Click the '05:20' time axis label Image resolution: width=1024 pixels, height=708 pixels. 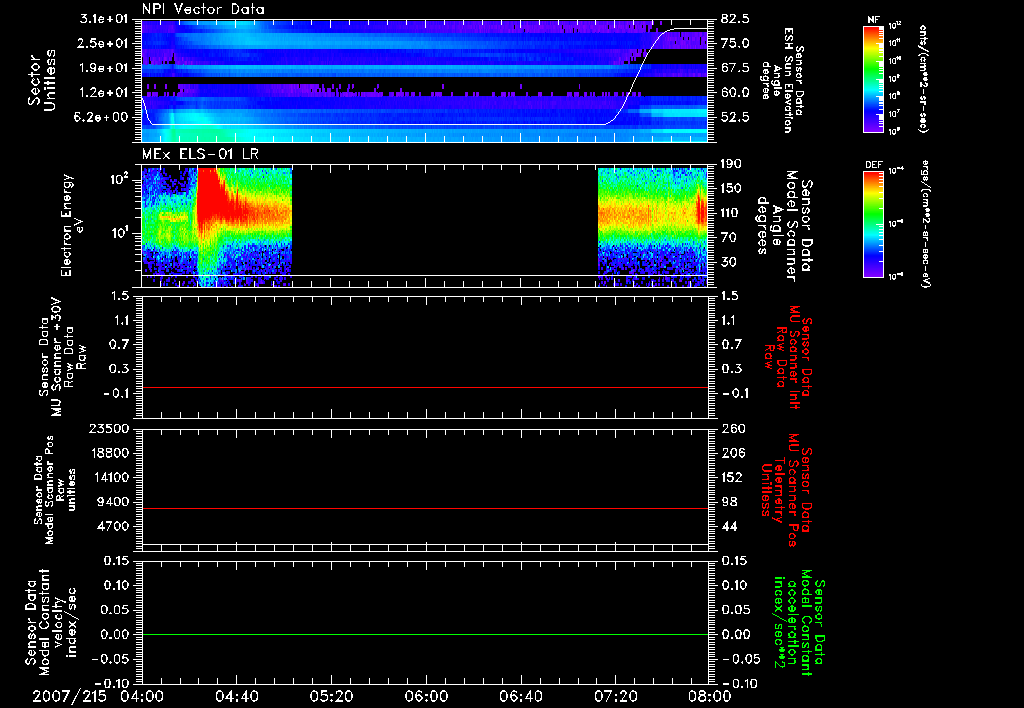pyautogui.click(x=331, y=696)
